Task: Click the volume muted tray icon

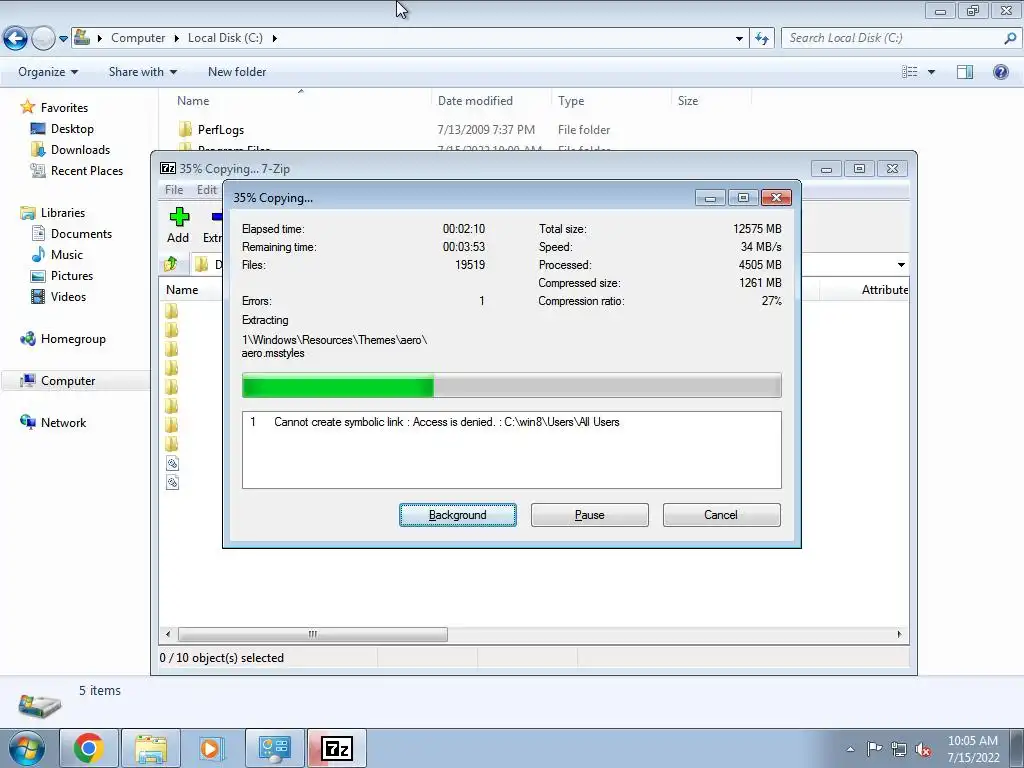Action: coord(923,749)
